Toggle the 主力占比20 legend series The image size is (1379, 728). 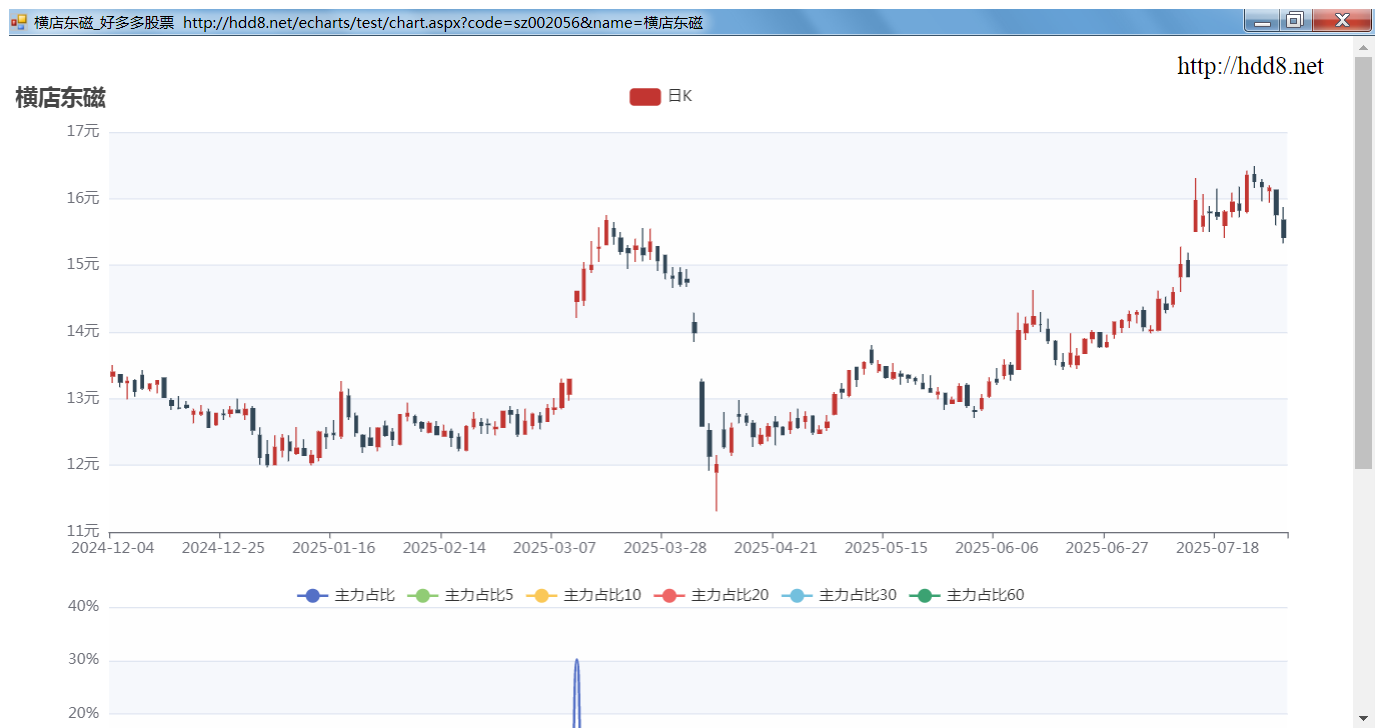pos(711,595)
